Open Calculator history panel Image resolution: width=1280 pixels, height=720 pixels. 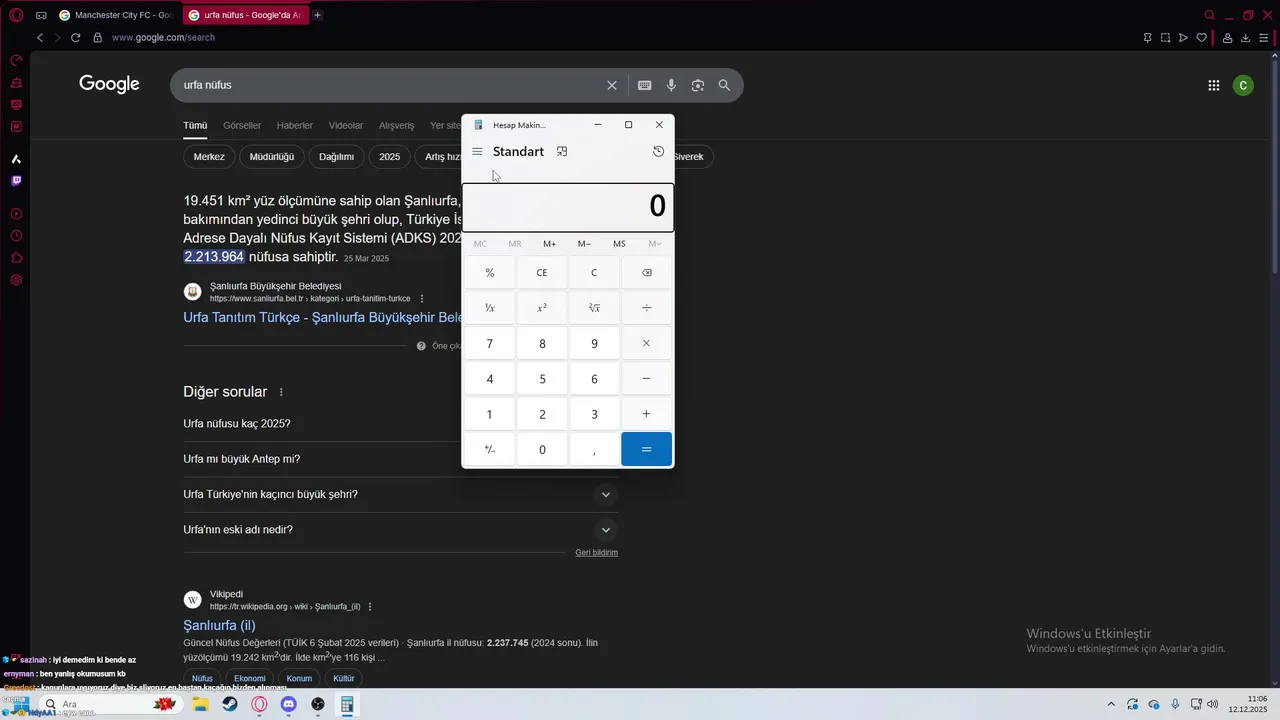658,152
